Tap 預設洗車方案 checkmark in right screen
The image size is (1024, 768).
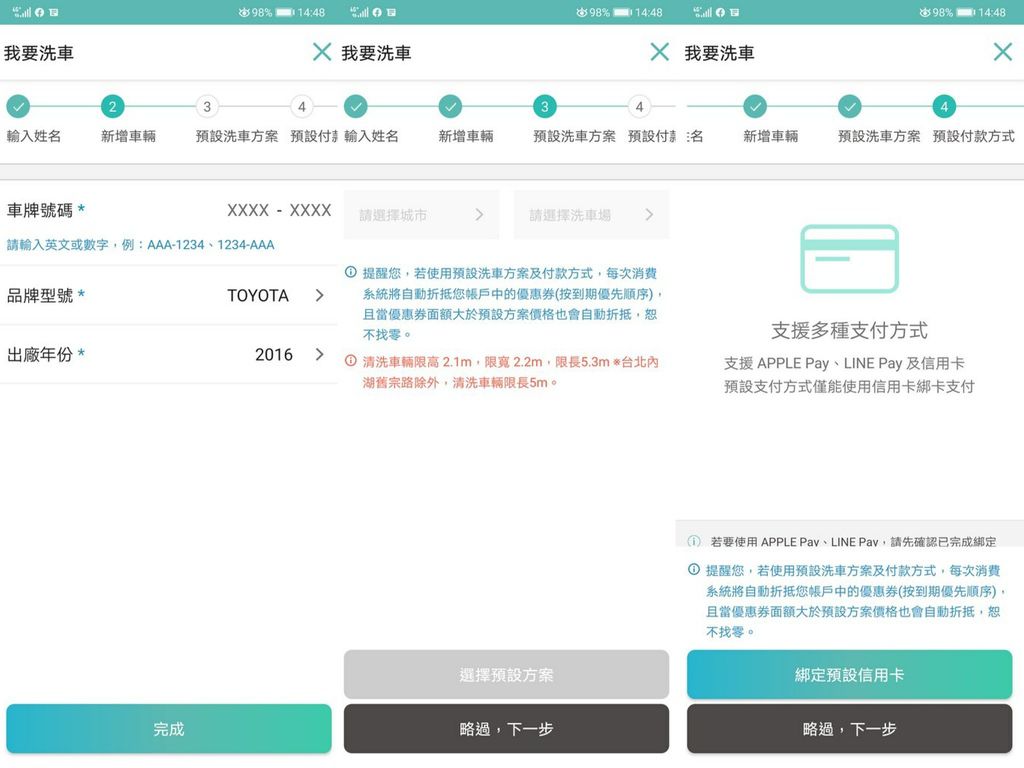850,106
